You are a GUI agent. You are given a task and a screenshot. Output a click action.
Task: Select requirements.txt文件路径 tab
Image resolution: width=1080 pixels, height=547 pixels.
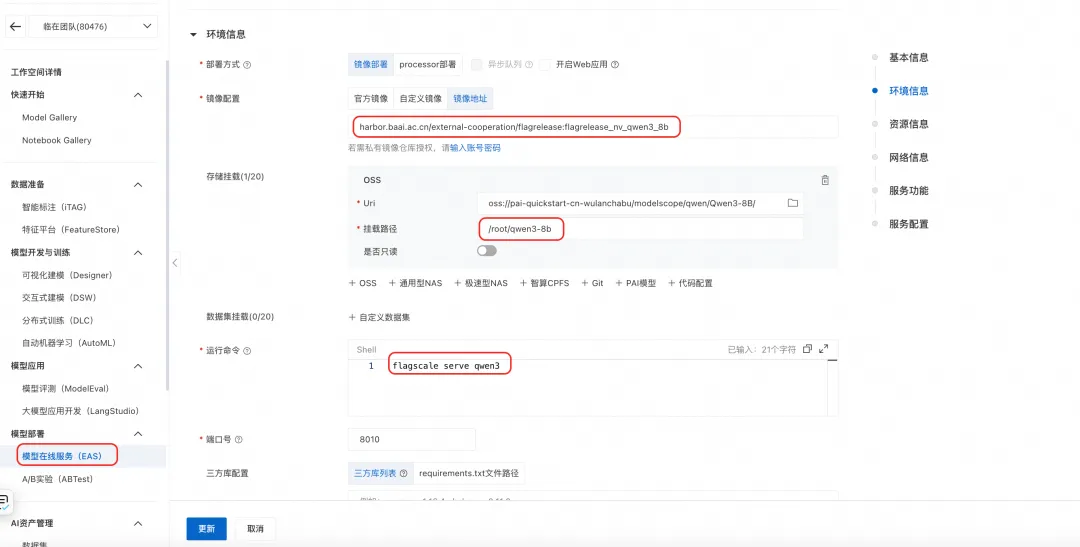[x=468, y=473]
